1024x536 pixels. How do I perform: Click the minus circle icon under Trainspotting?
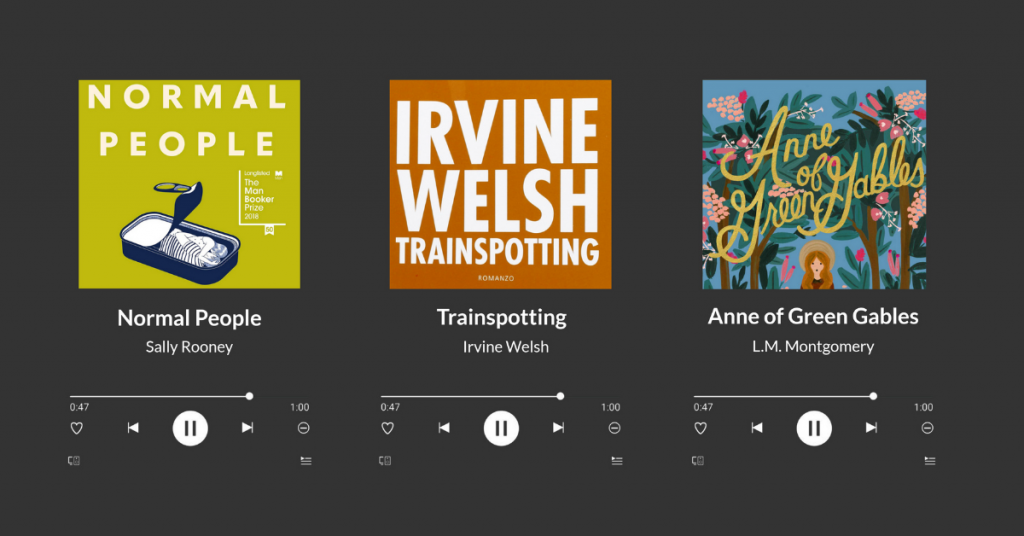[615, 428]
